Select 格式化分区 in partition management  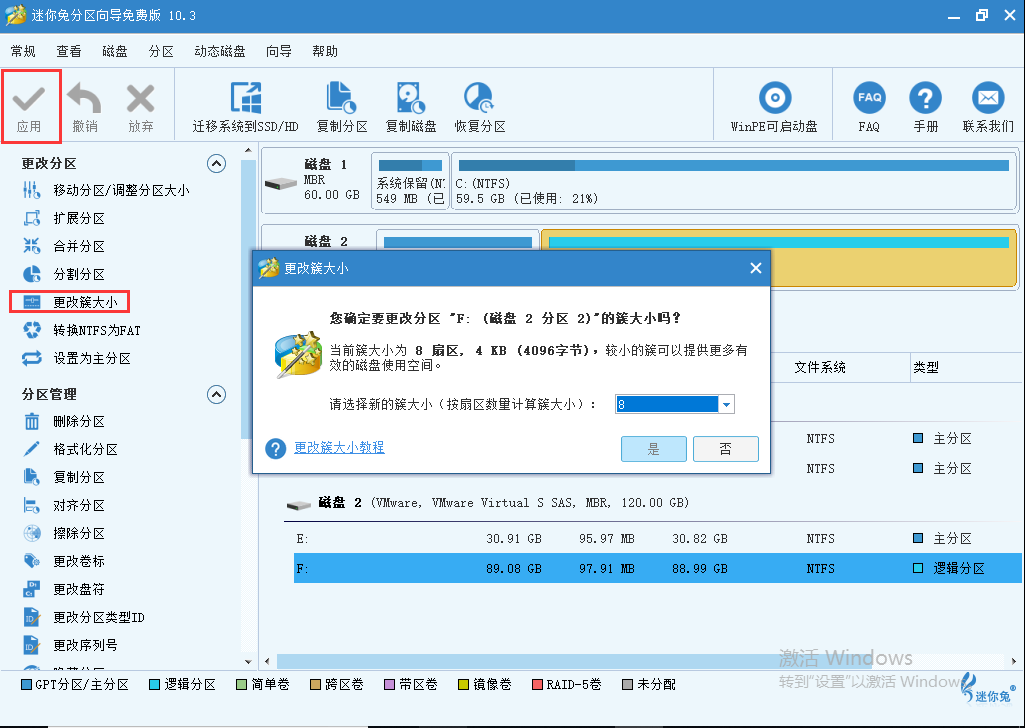point(70,450)
